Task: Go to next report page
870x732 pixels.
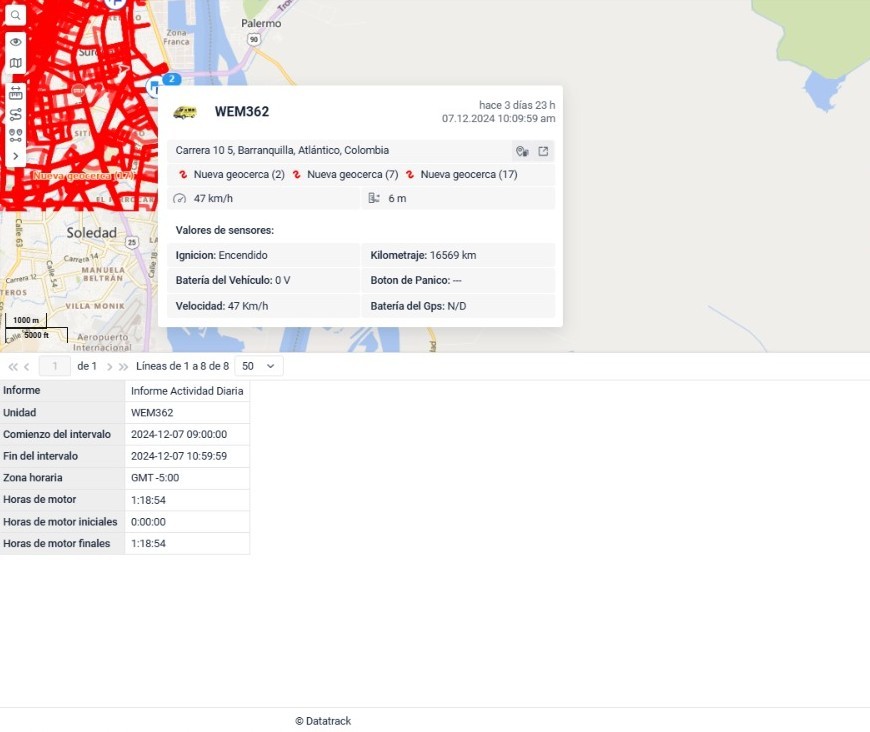Action: point(110,367)
